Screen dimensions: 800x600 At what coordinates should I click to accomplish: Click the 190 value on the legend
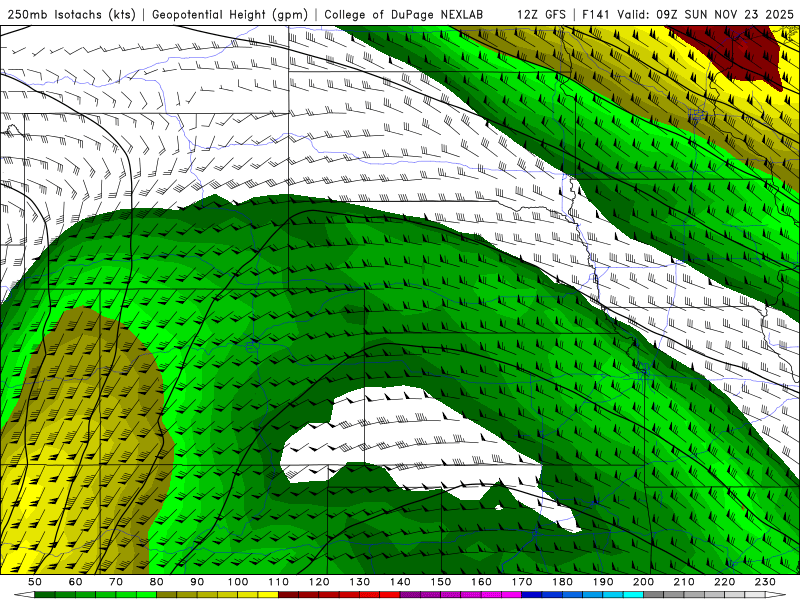point(603,582)
